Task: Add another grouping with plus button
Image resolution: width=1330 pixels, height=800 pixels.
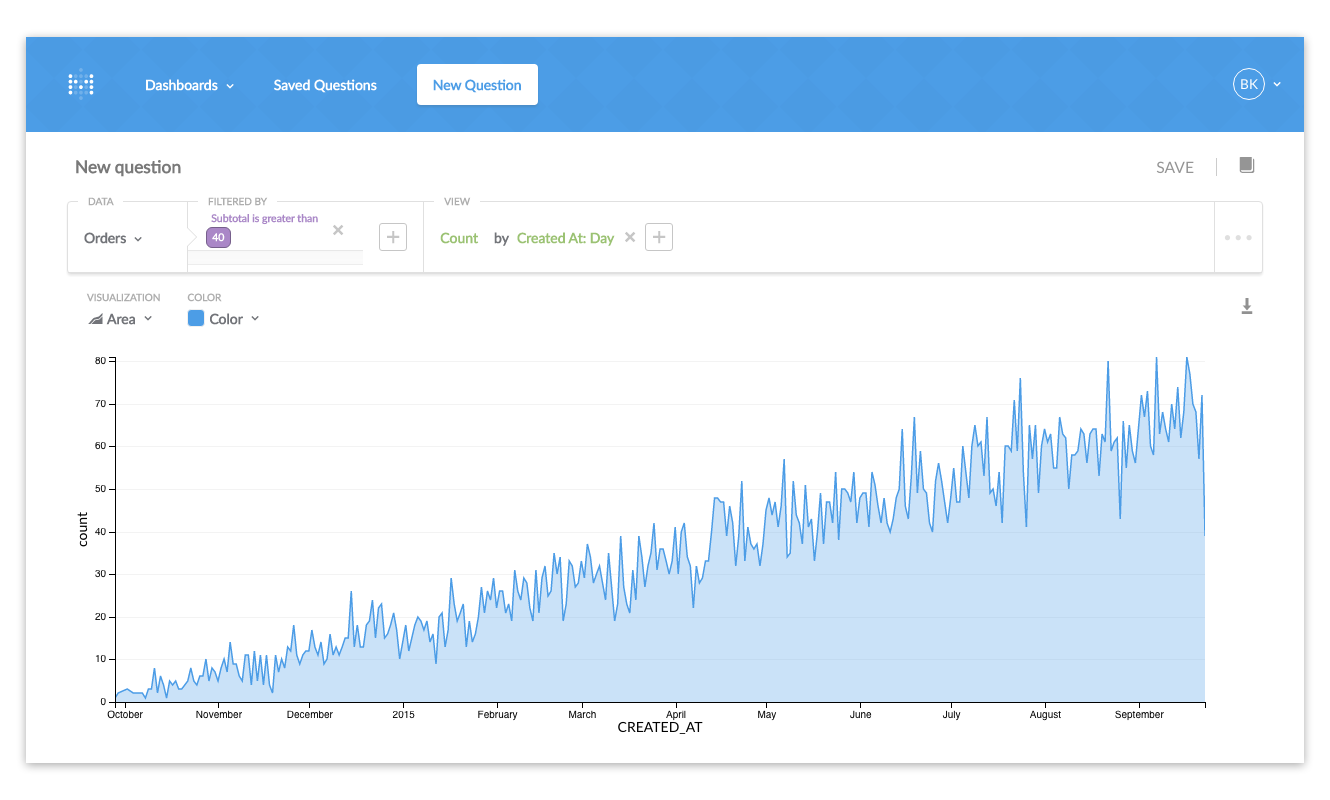Action: [659, 237]
